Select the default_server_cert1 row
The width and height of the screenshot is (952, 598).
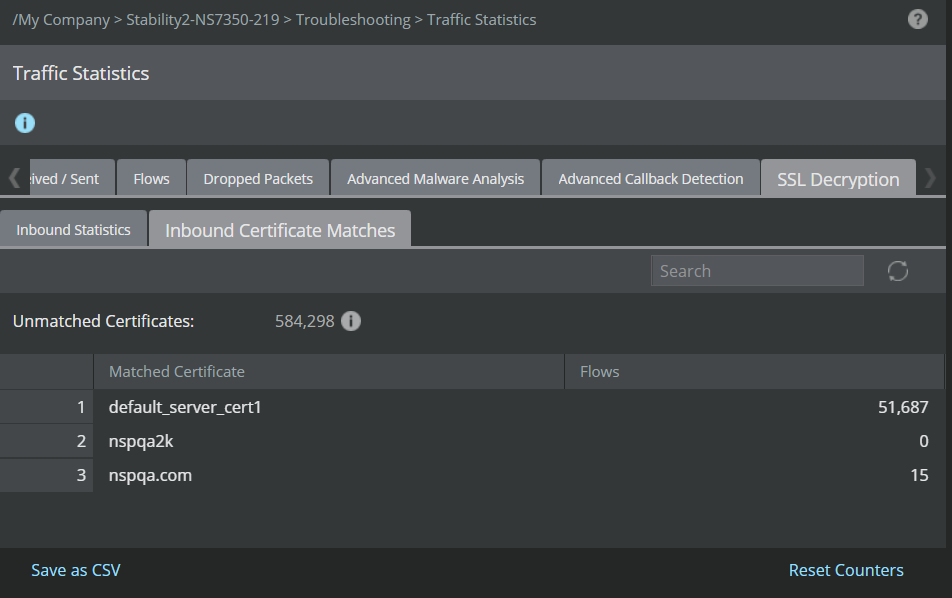click(x=472, y=407)
